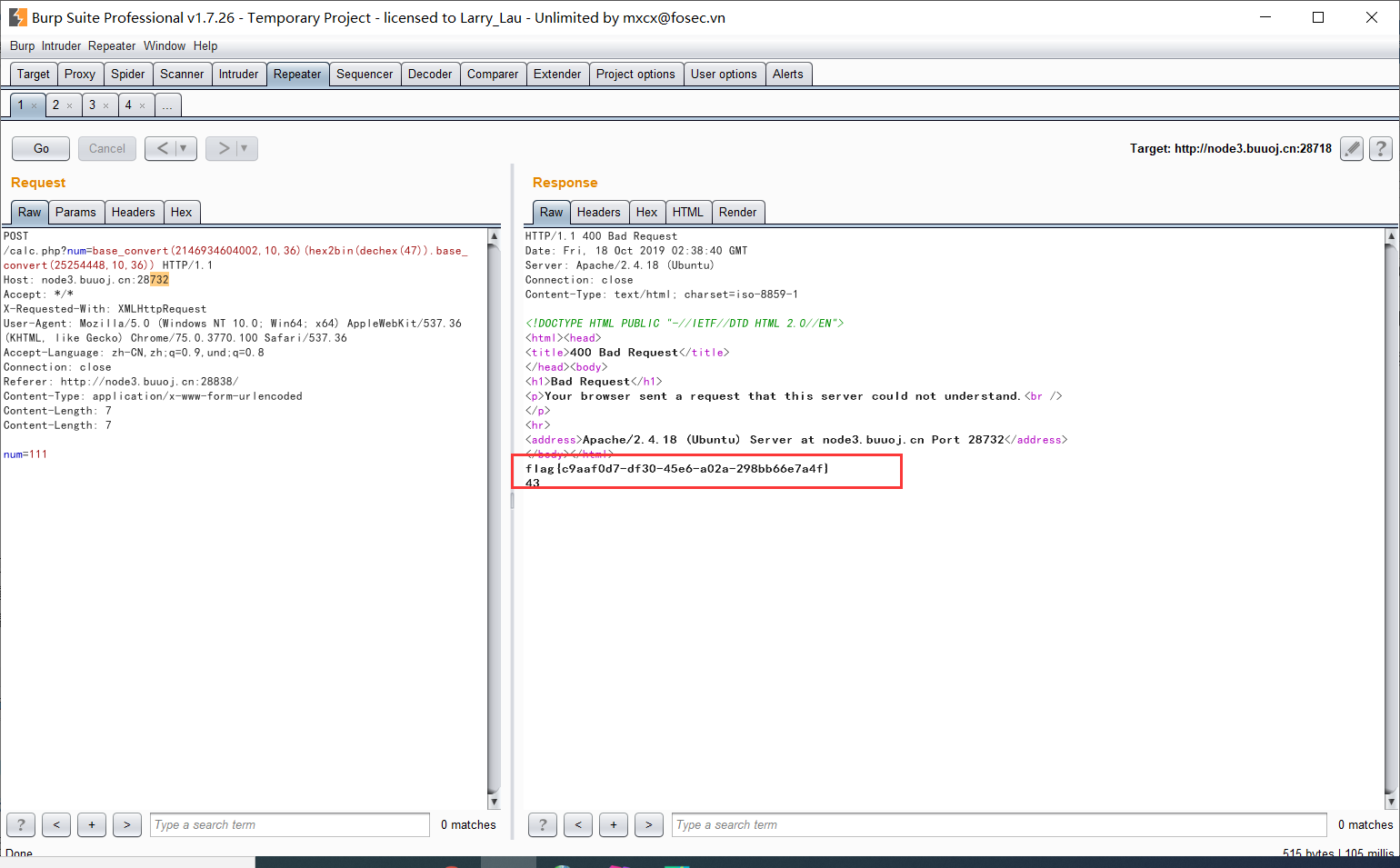This screenshot has width=1400, height=868.
Task: Switch to the Comparer tab
Action: [493, 75]
